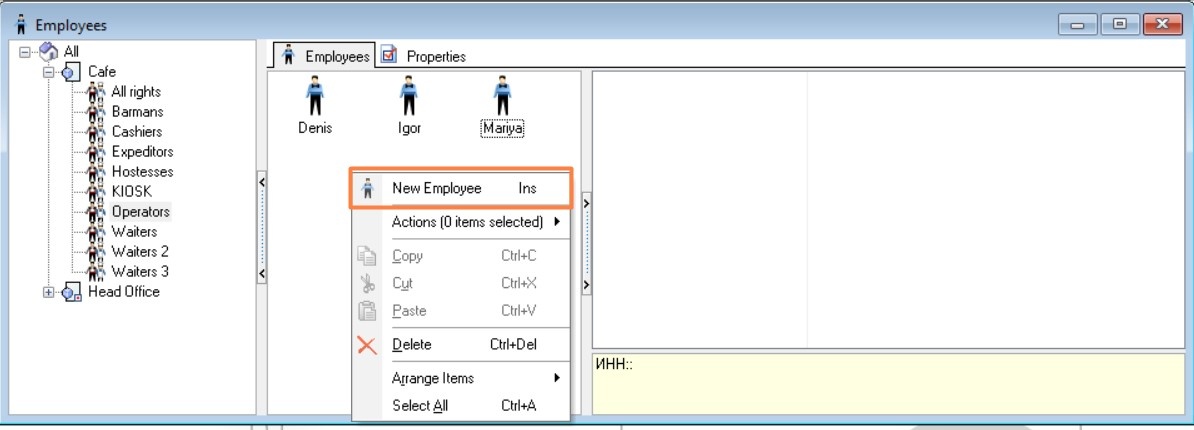Click the KIOSK group icon

pyautogui.click(x=97, y=192)
